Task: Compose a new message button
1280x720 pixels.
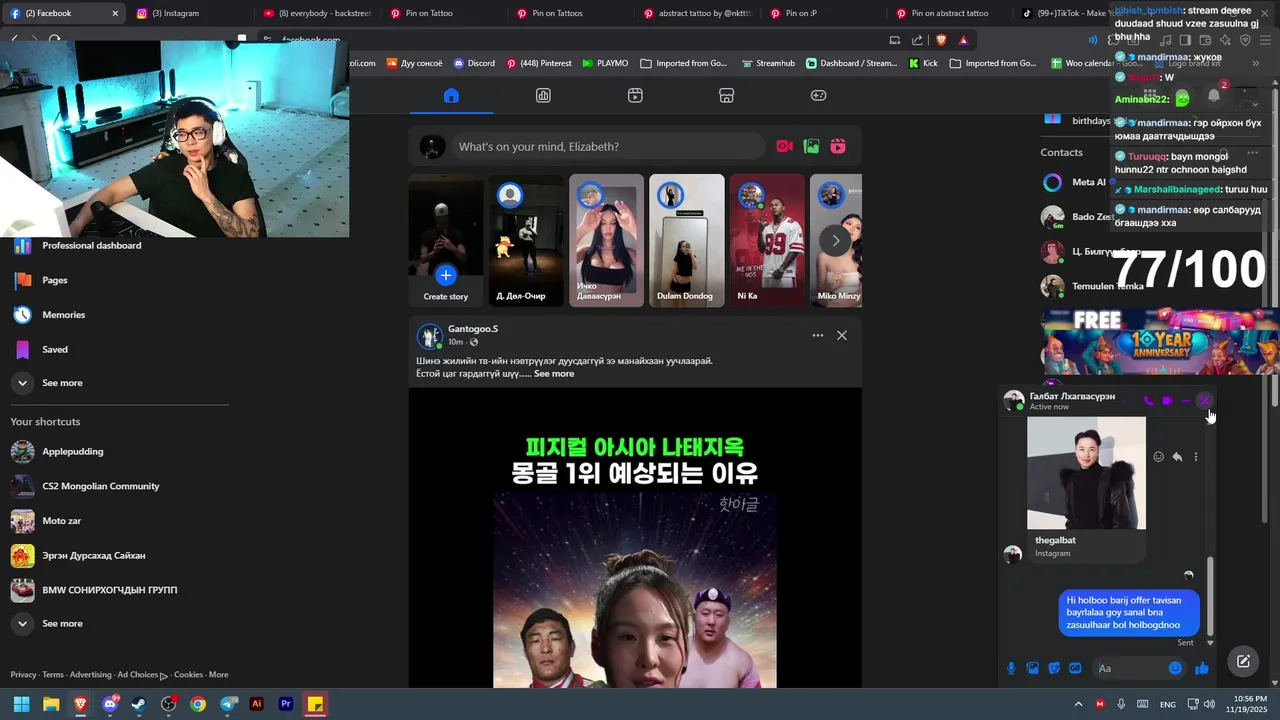Action: pyautogui.click(x=1243, y=661)
